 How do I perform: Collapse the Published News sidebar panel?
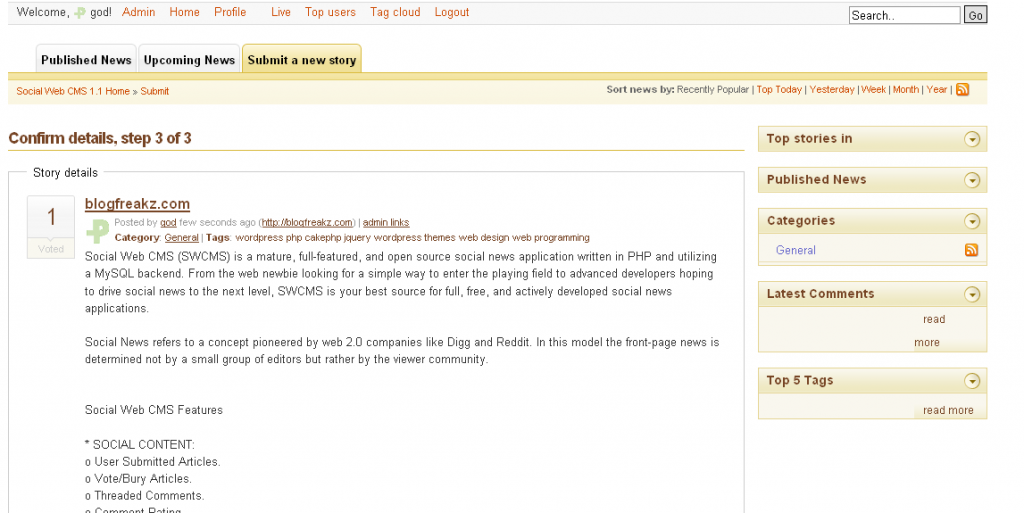pyautogui.click(x=971, y=180)
